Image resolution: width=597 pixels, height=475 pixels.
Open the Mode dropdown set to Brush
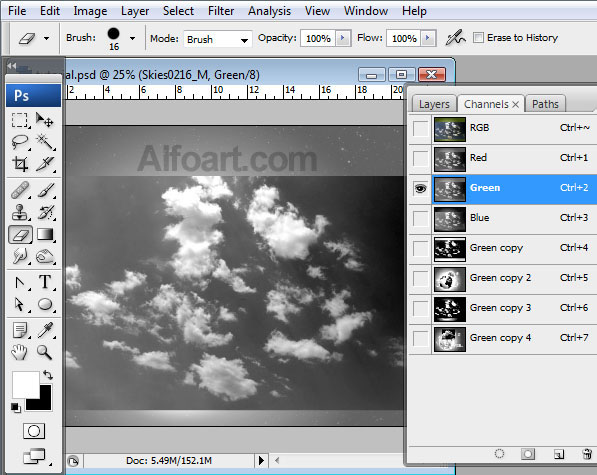pos(218,39)
